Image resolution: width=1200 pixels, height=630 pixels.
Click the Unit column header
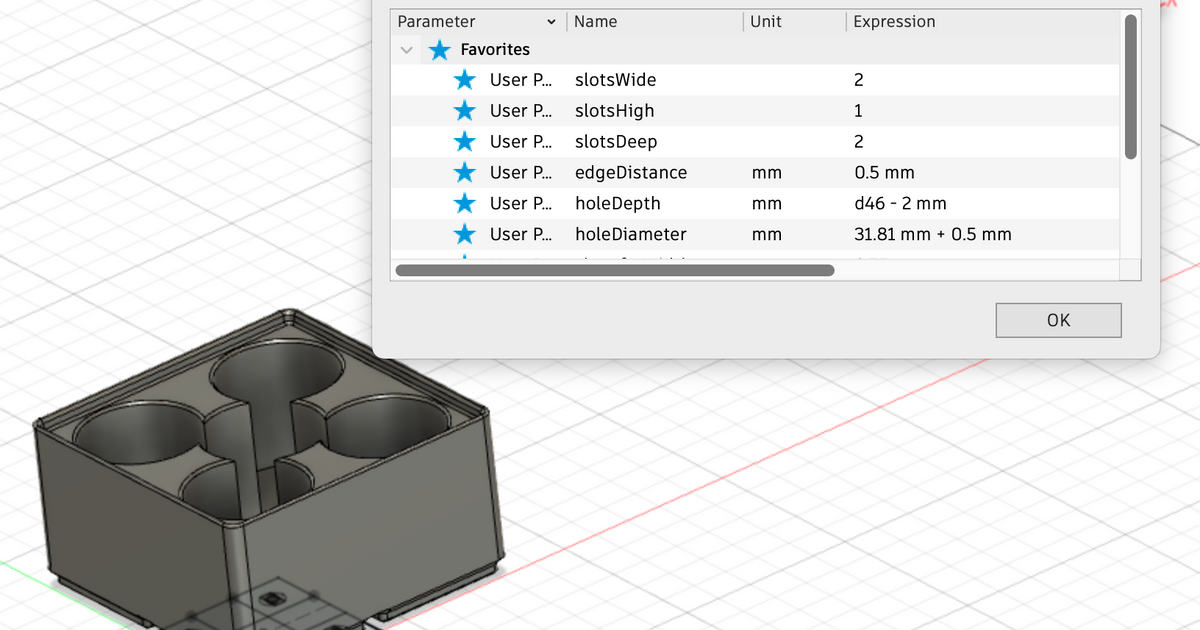coord(766,21)
